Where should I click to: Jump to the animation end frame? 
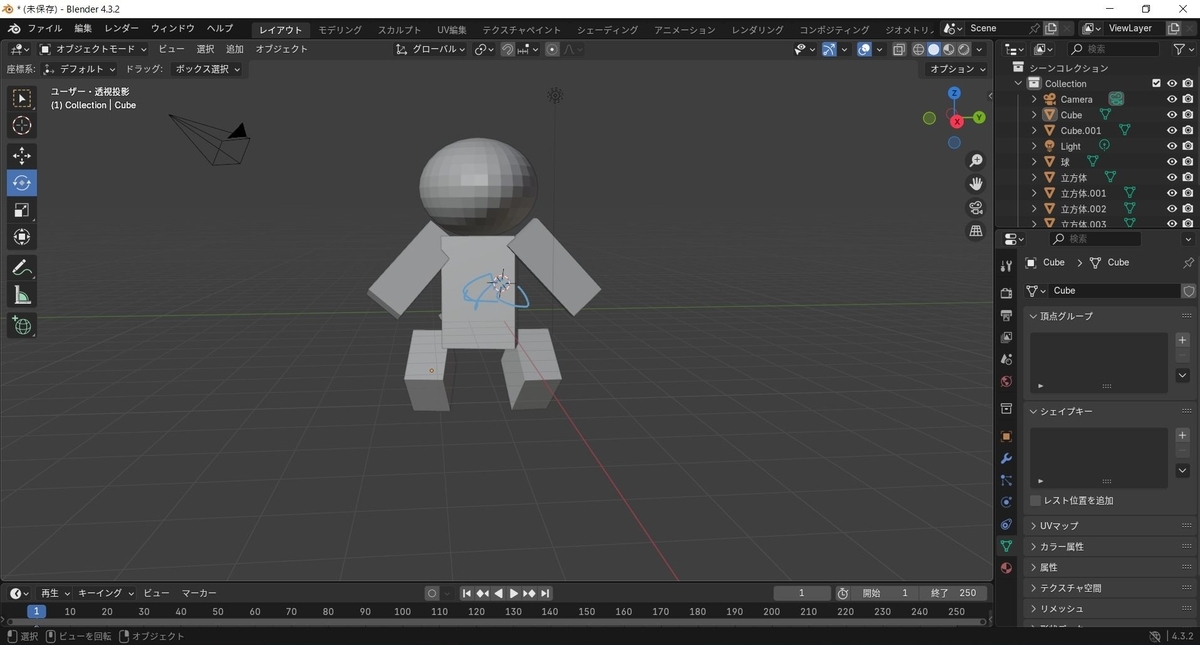[544, 593]
